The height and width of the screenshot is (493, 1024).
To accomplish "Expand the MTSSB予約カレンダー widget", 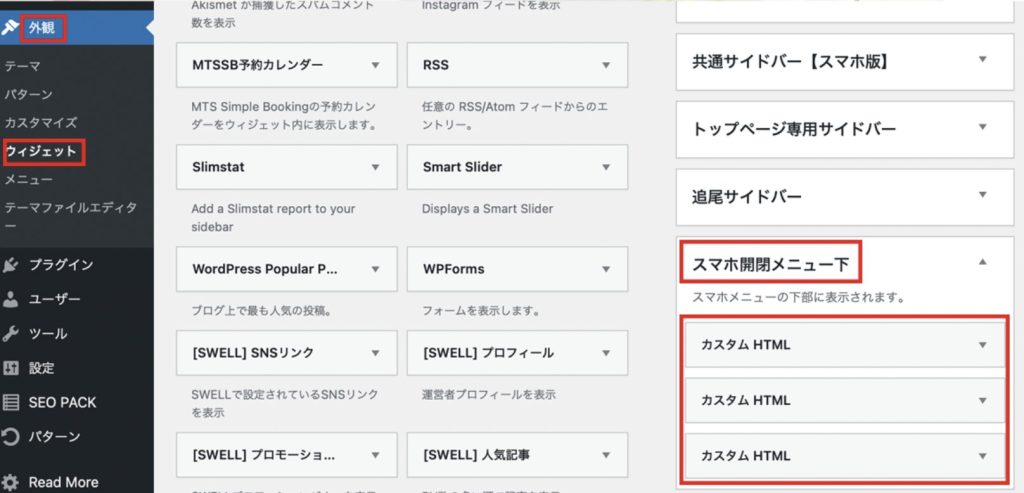I will click(x=375, y=65).
